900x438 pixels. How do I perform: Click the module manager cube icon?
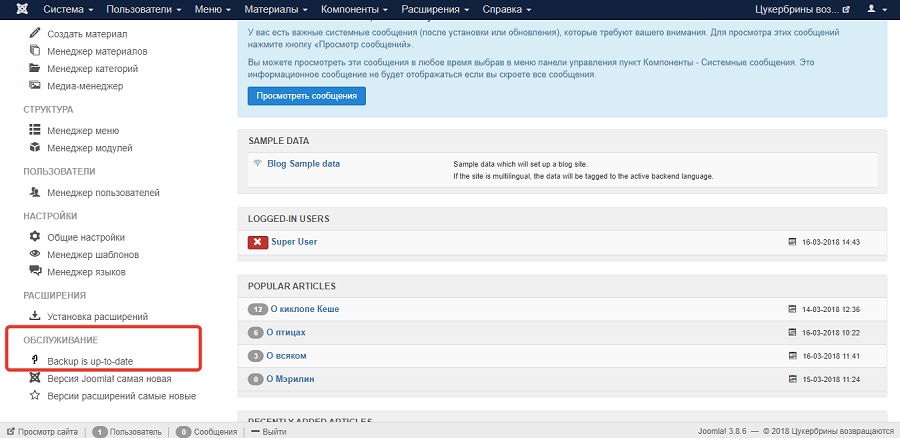pyautogui.click(x=35, y=148)
